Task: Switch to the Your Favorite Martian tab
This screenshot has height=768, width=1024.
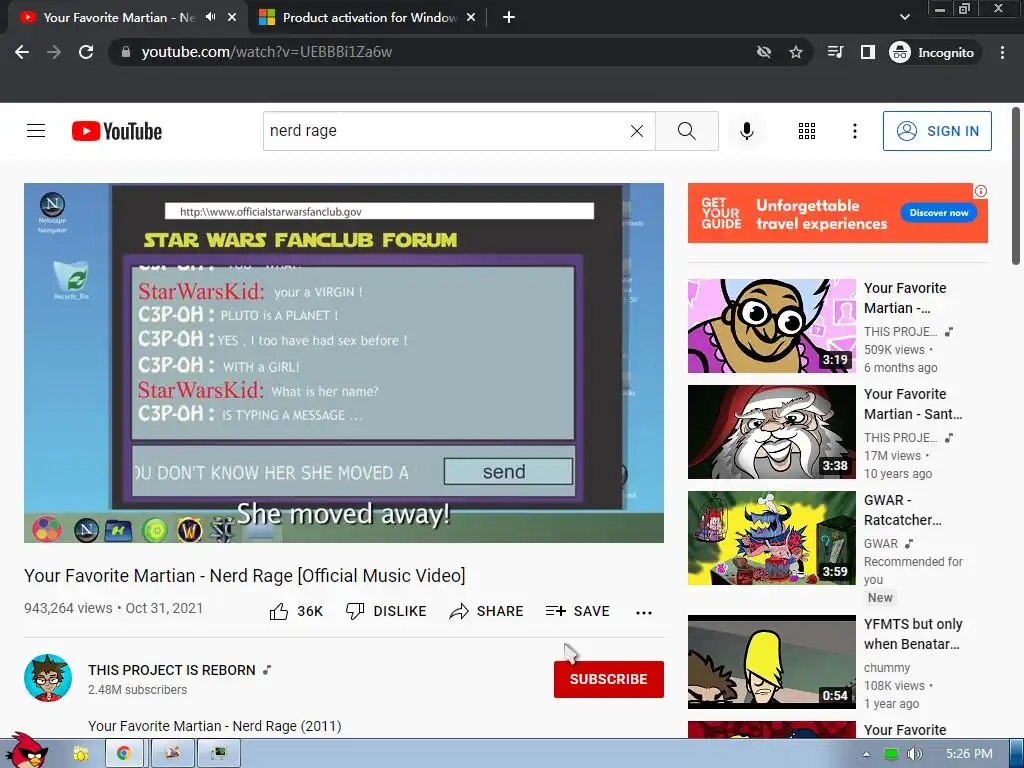Action: (118, 18)
